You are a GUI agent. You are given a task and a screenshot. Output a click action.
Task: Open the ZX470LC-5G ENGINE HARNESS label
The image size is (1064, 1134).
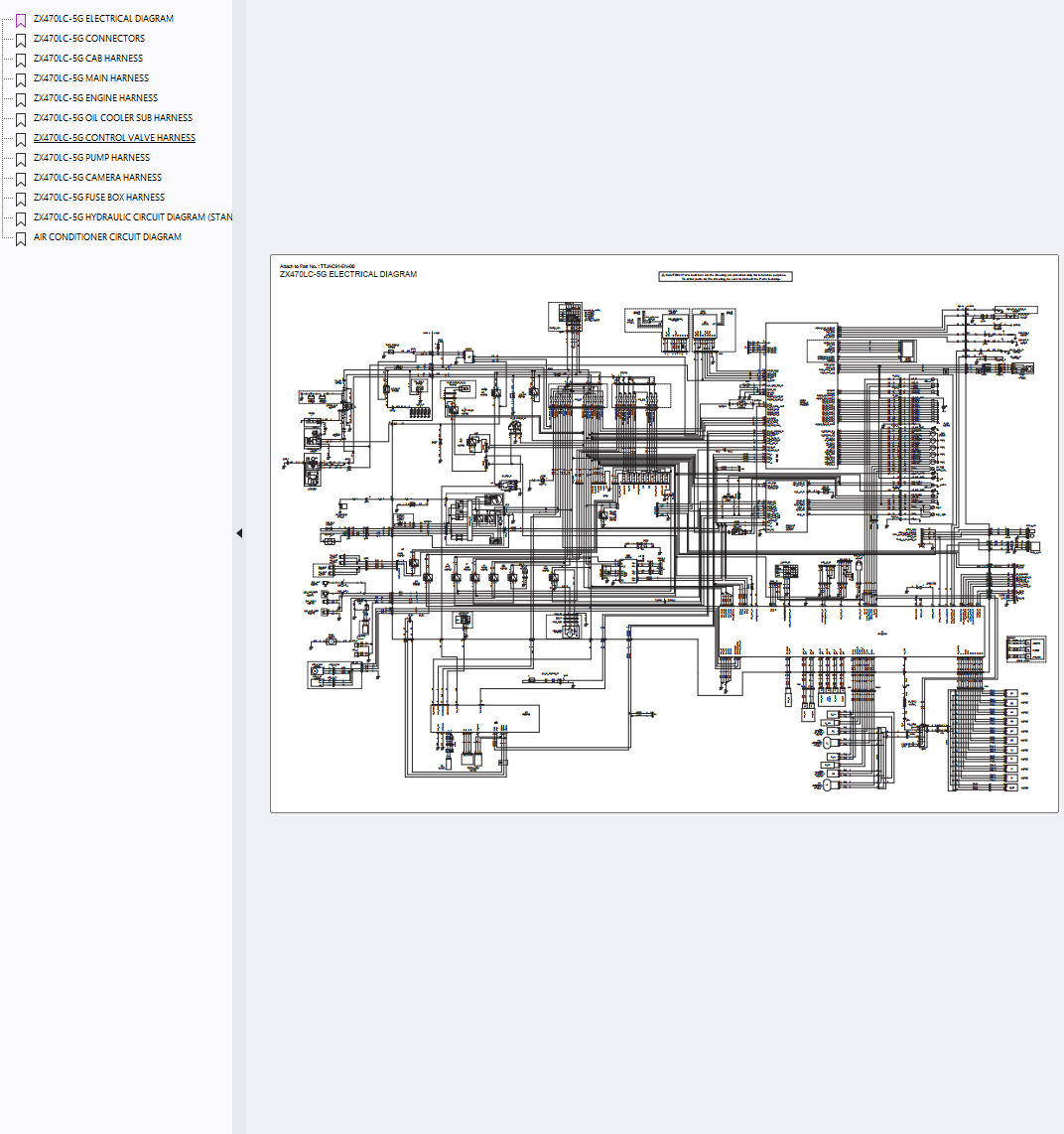95,98
